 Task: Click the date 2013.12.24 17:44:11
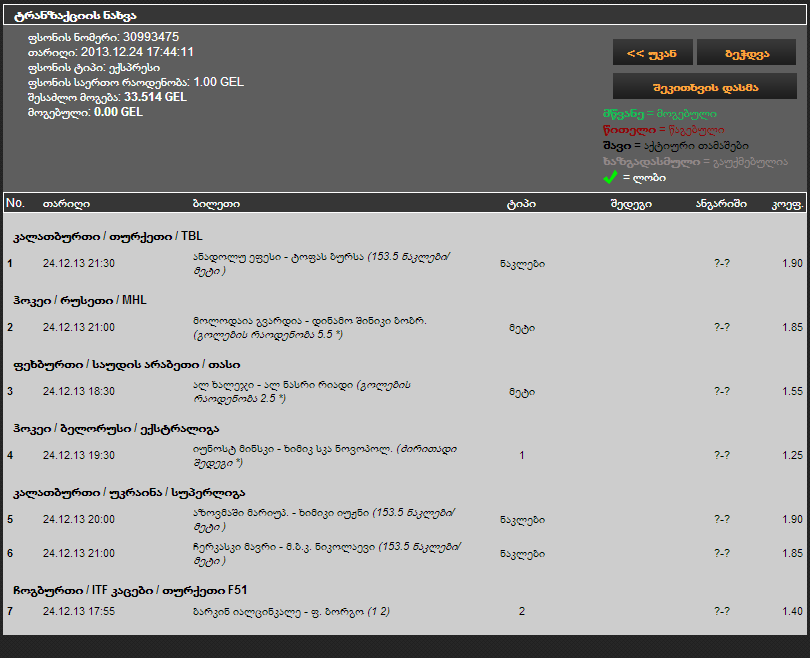click(x=137, y=52)
